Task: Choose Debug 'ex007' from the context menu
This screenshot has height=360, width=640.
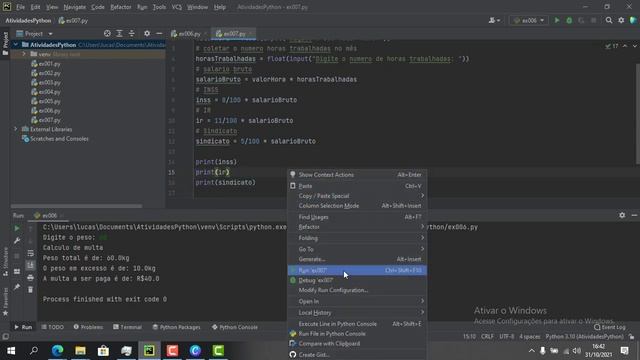Action: 357,280
